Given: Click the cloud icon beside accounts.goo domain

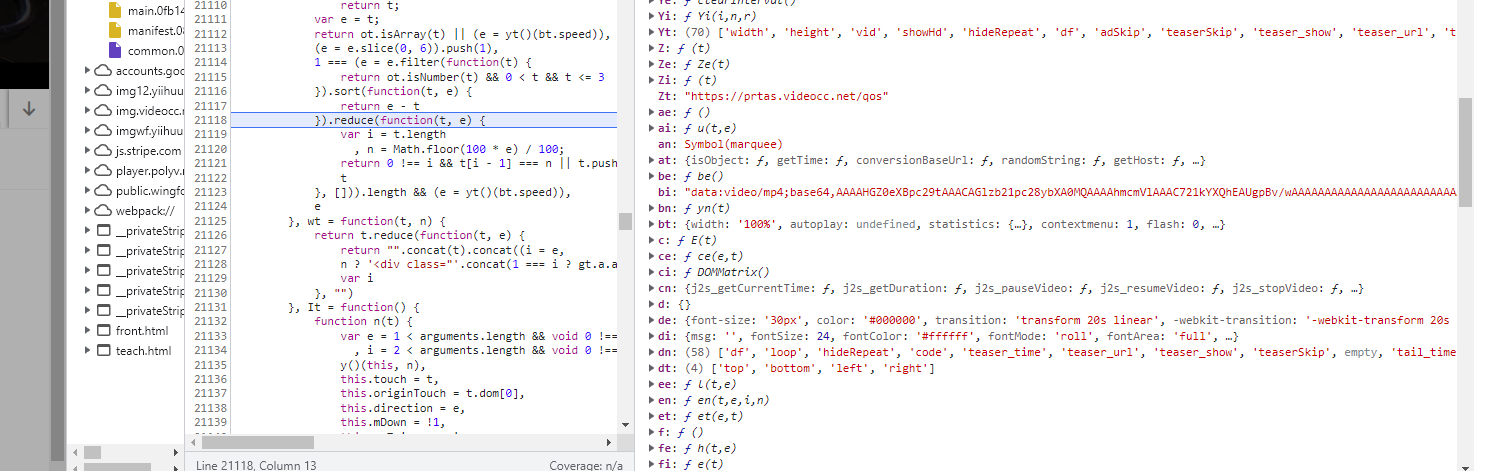Looking at the screenshot, I should point(102,71).
